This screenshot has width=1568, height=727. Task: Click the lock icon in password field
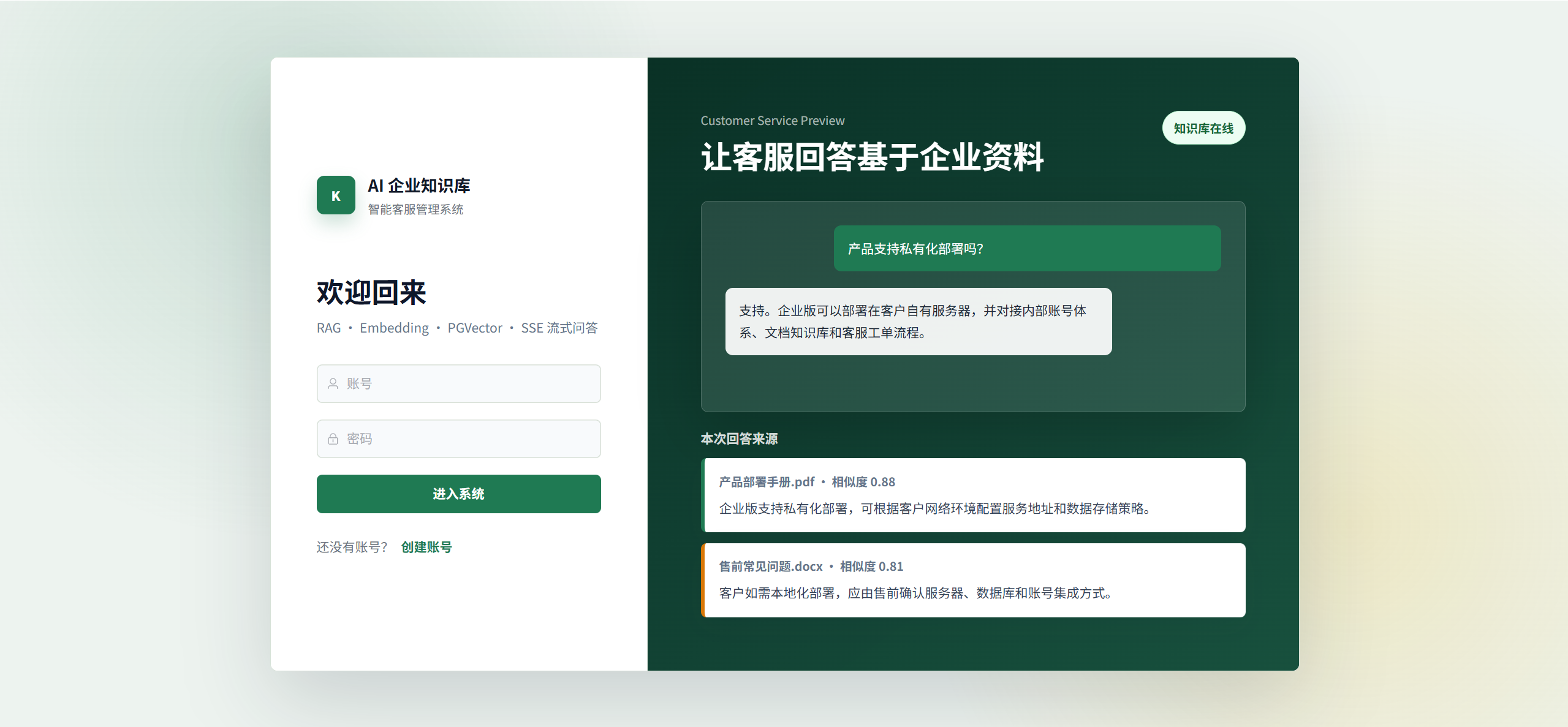[333, 439]
